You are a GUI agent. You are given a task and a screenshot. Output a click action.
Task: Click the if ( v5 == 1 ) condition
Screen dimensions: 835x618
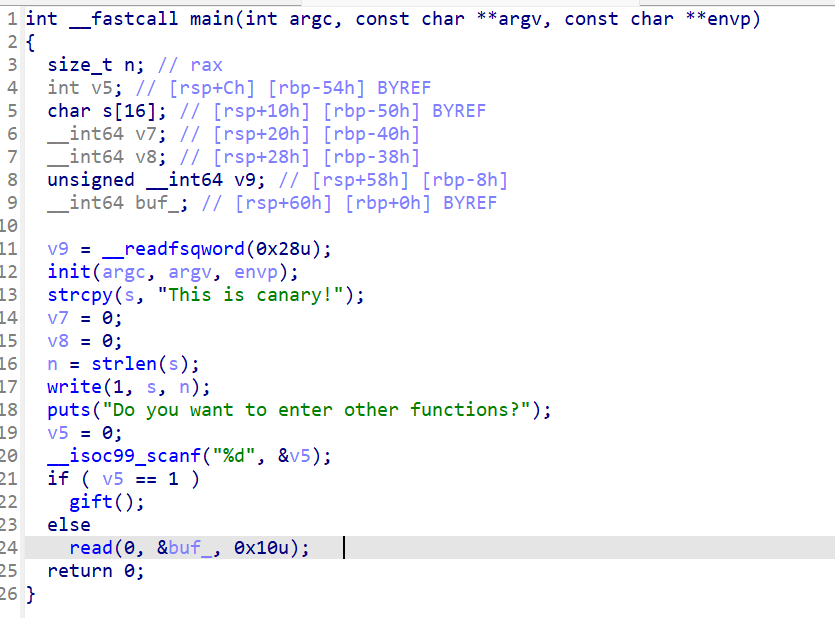pos(124,479)
